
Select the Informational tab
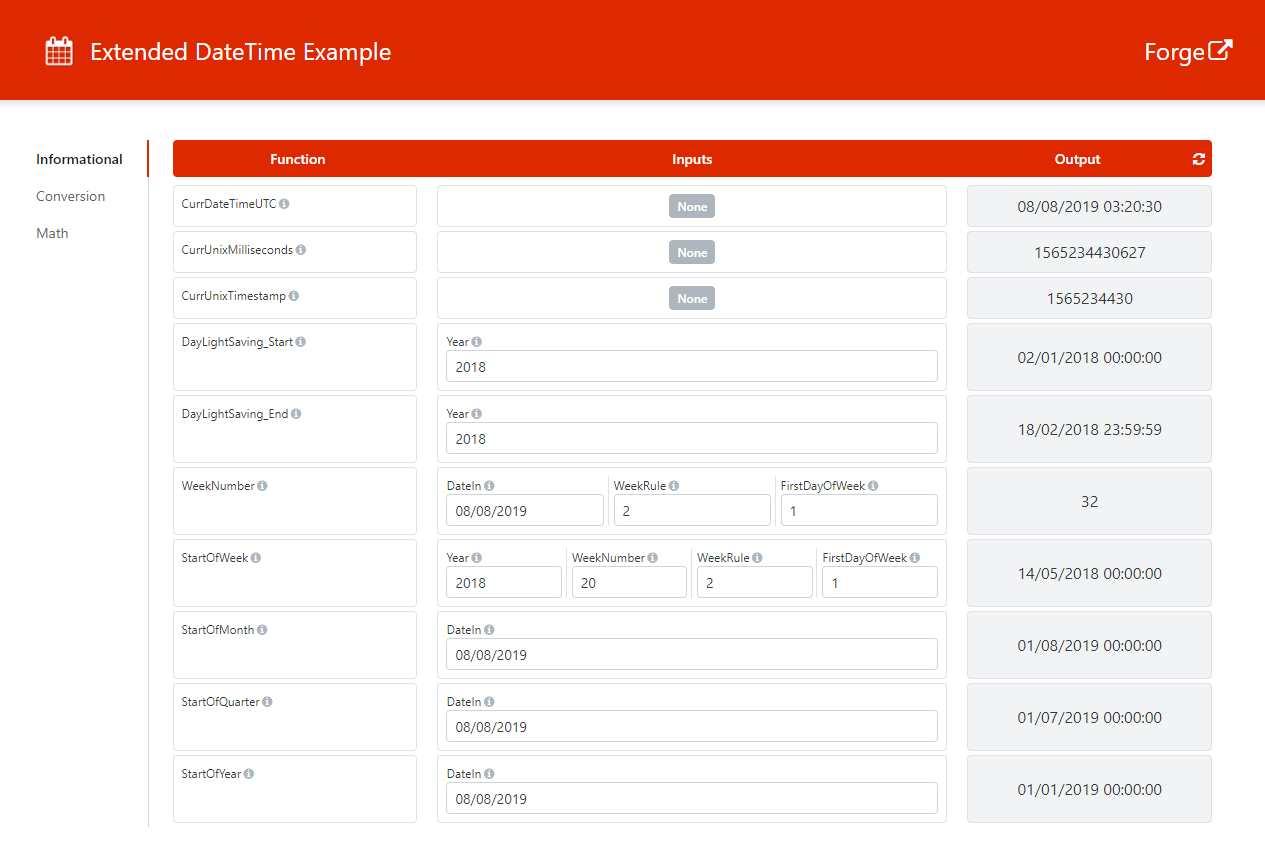(x=79, y=159)
